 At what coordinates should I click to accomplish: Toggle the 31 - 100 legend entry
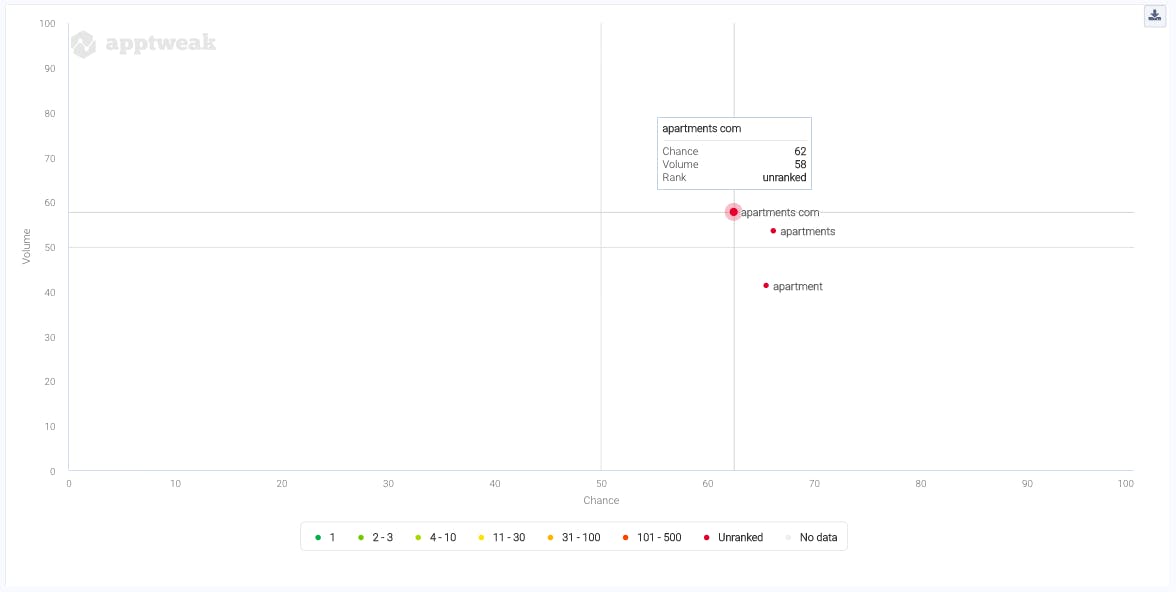point(573,537)
